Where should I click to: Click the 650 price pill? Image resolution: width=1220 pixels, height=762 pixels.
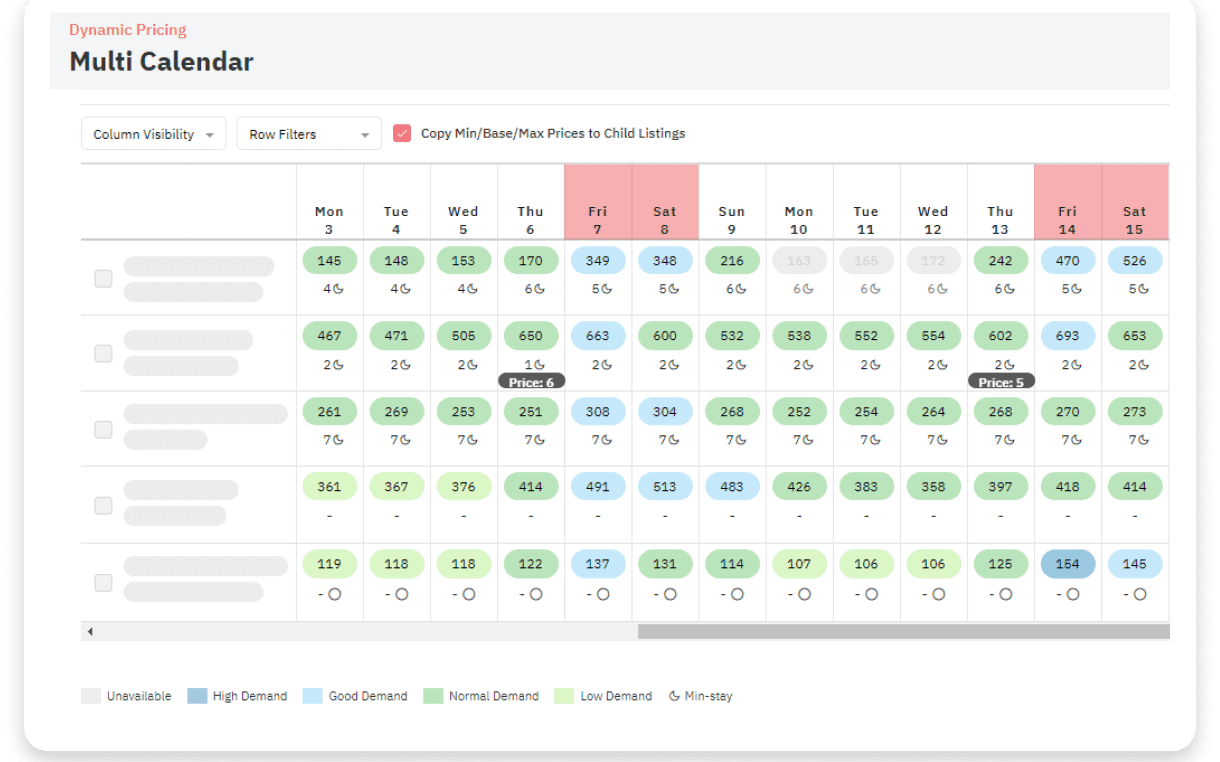pos(531,336)
